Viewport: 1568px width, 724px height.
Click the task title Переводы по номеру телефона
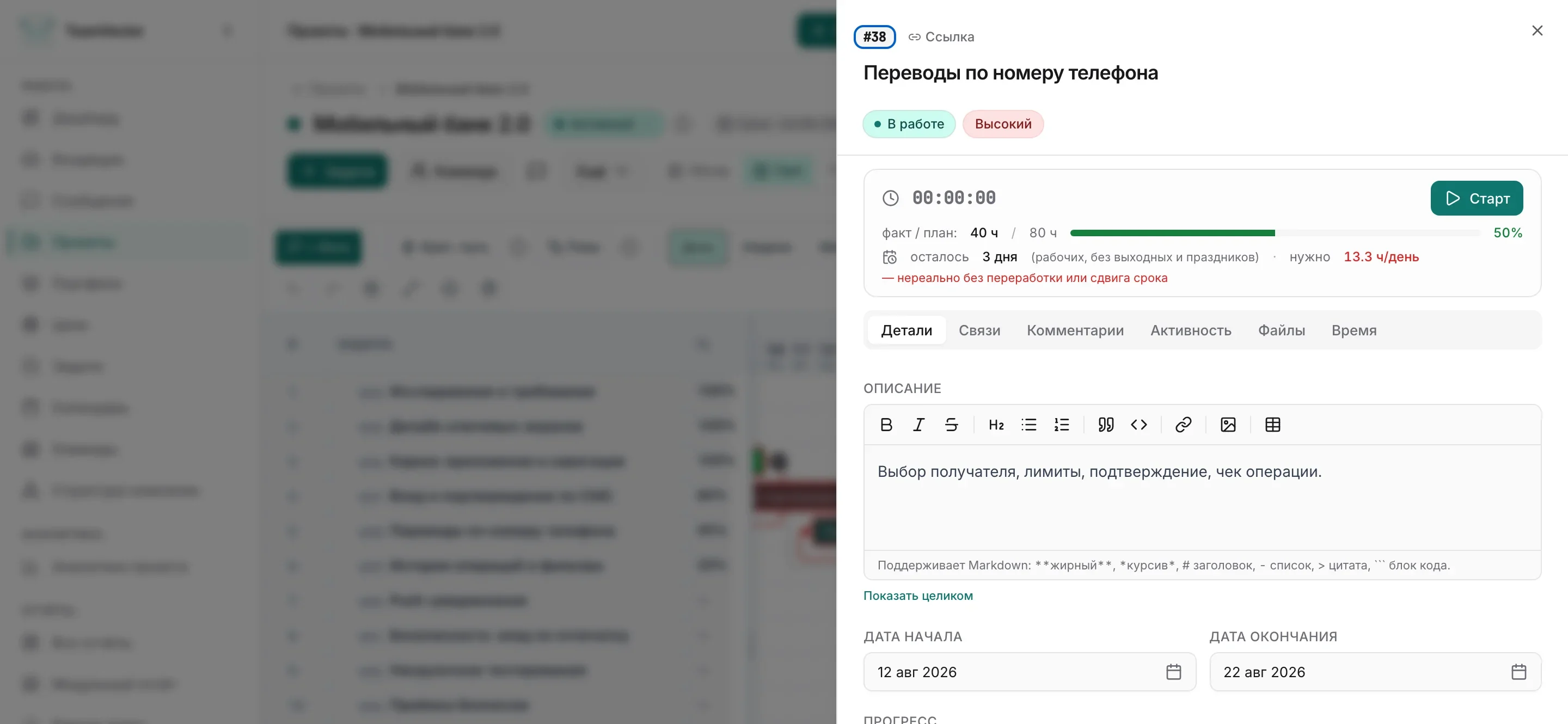pos(1010,73)
